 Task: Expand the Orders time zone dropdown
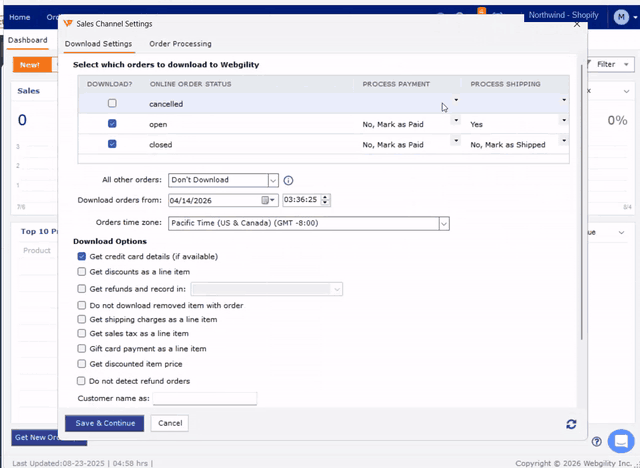coord(444,224)
